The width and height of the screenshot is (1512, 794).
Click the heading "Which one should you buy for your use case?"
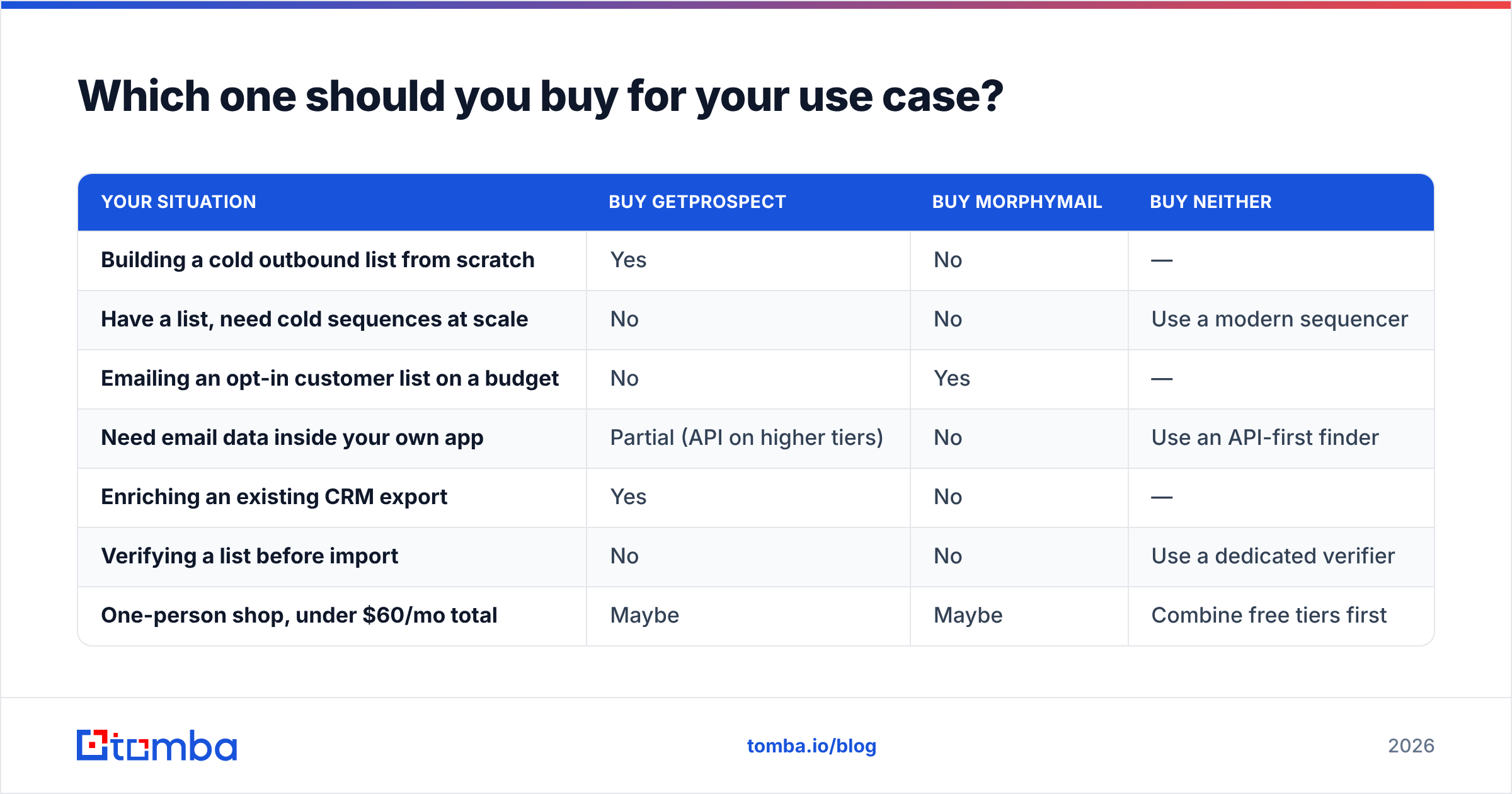point(541,96)
